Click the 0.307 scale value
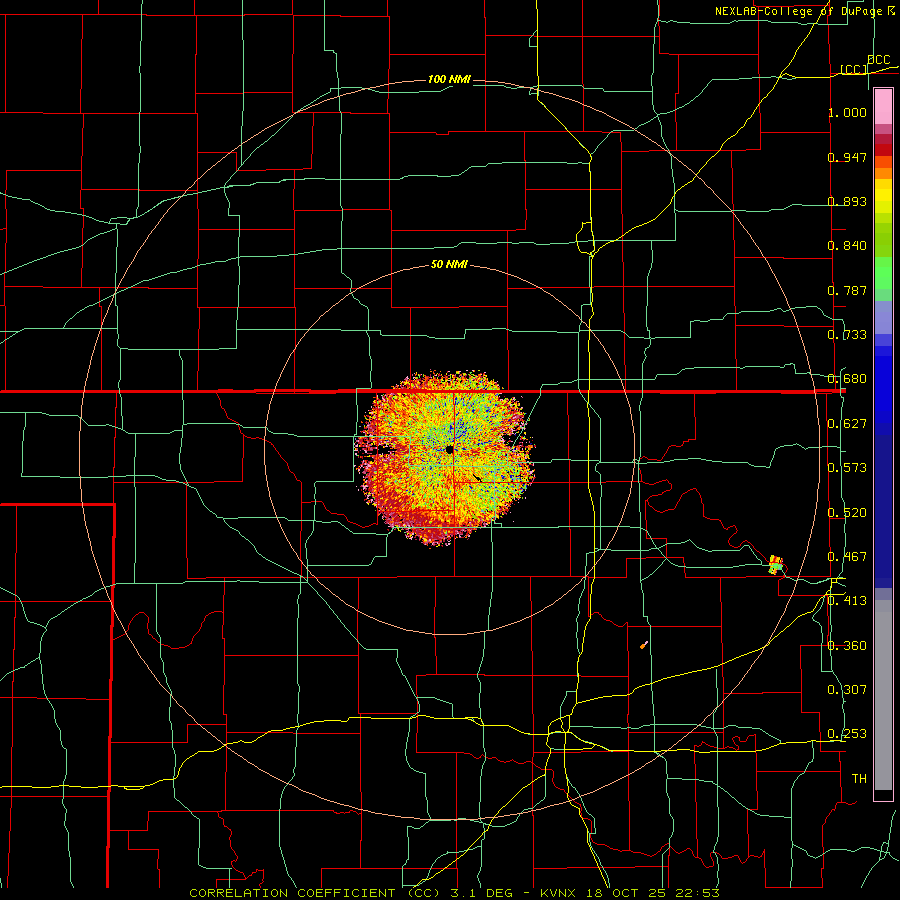The height and width of the screenshot is (900, 900). 847,690
